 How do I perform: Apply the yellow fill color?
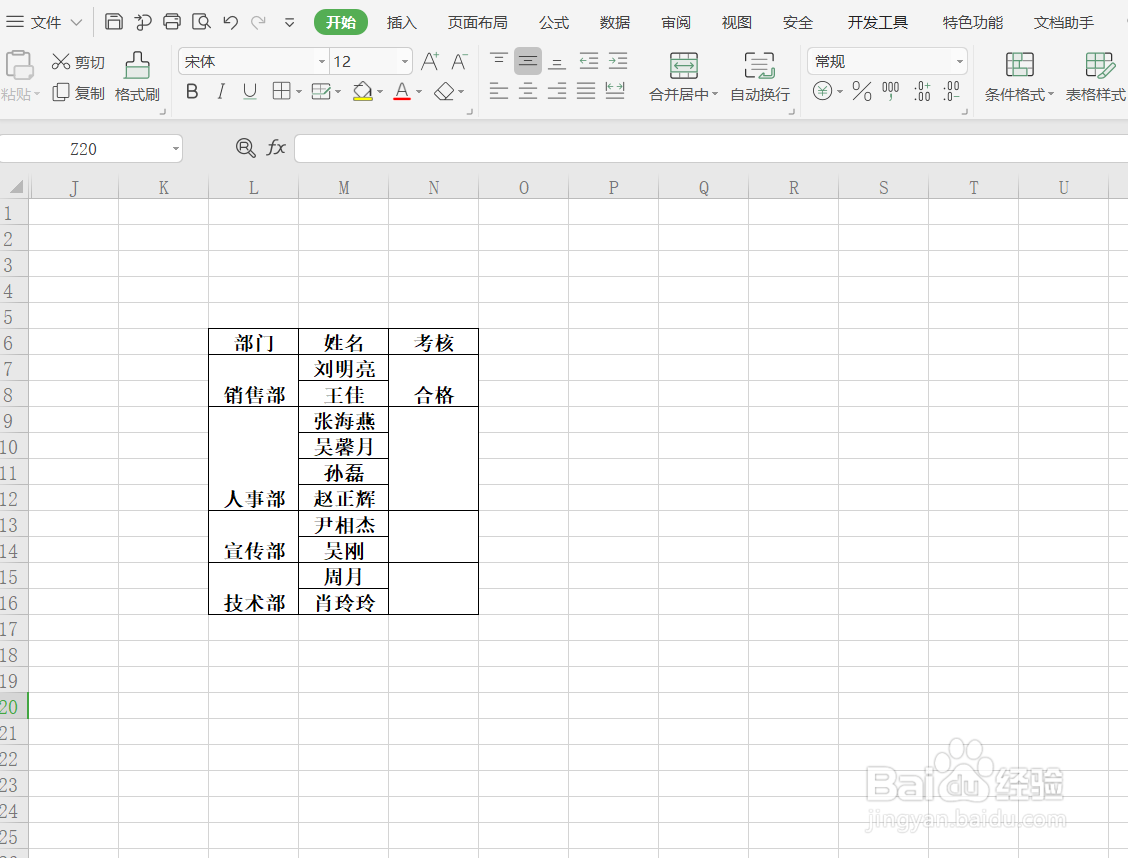[x=363, y=91]
